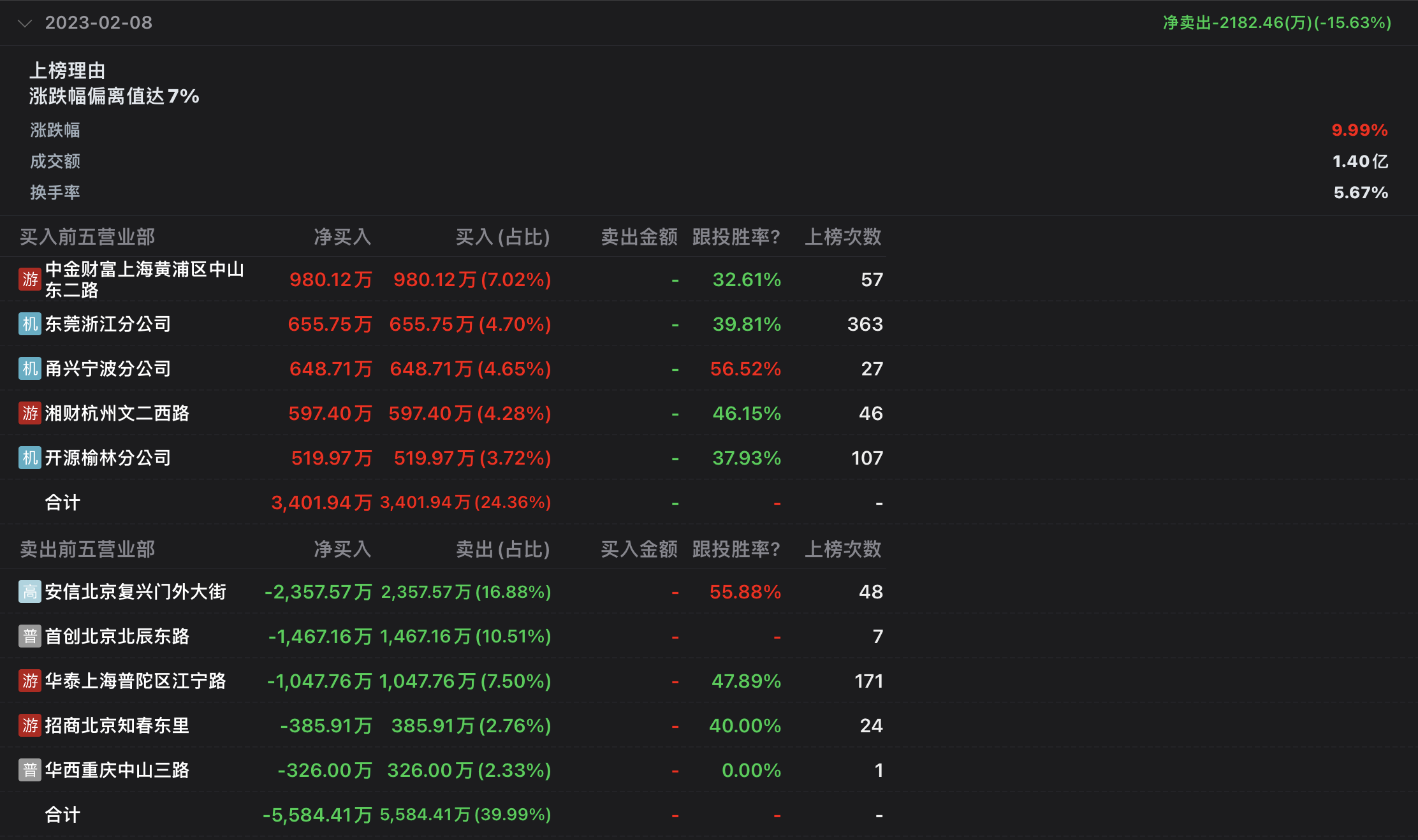1418x840 pixels.
Task: Click 卖出前五营业部 section header
Action: click(87, 549)
